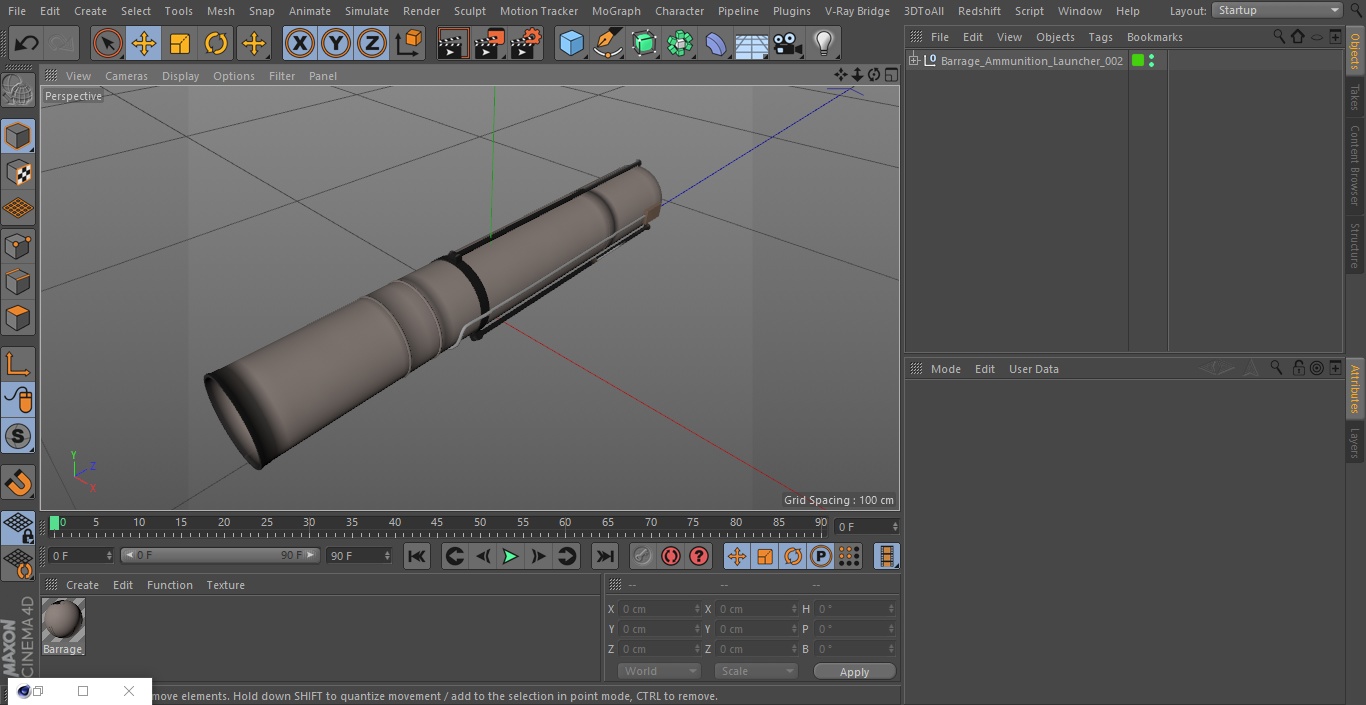This screenshot has width=1366, height=705.
Task: Select the Live Selection tool
Action: [x=108, y=43]
